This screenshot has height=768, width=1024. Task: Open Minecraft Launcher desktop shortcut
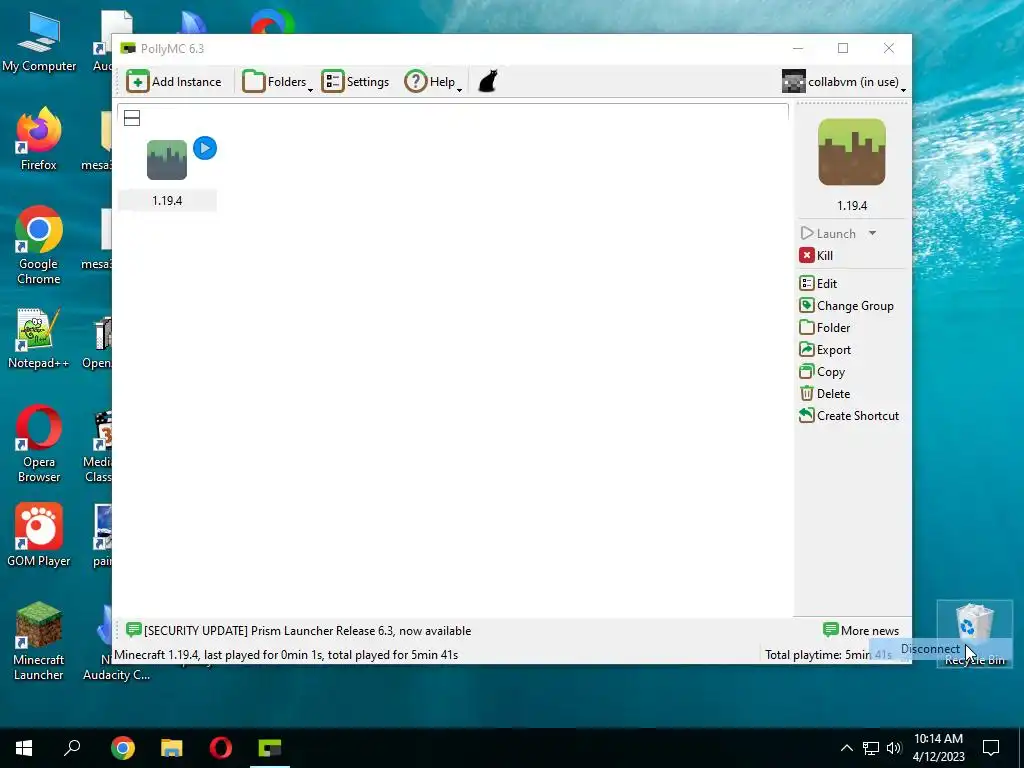coord(39,642)
